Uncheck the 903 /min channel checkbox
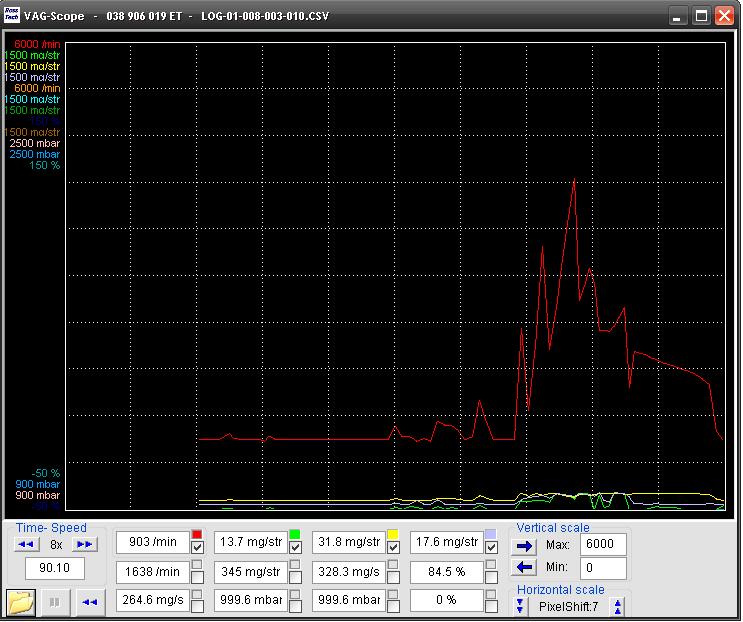Viewport: 743px width, 622px height. 197,548
